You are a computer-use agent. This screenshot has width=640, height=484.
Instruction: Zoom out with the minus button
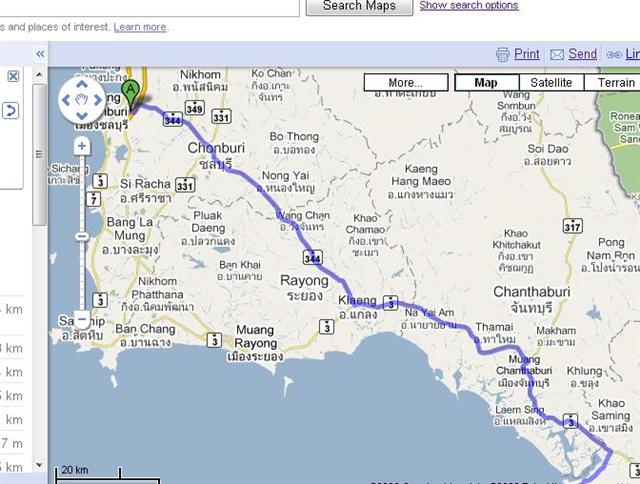[82, 319]
